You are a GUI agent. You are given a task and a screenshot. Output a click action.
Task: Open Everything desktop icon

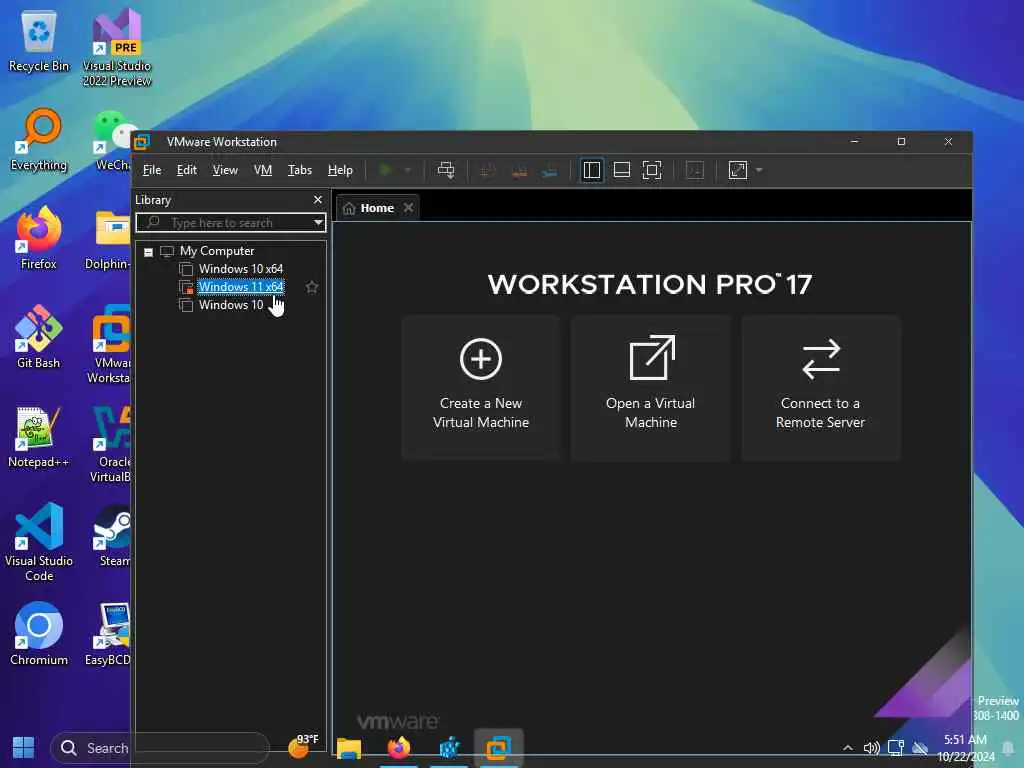pos(39,140)
